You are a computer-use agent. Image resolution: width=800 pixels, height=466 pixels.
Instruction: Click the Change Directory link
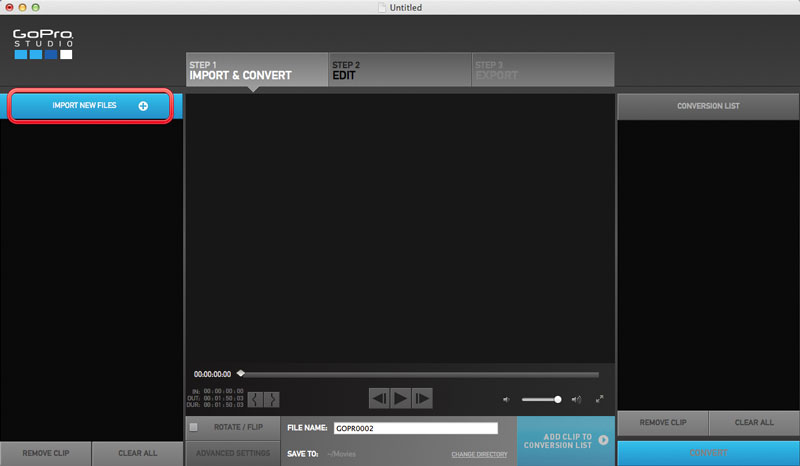coord(479,454)
